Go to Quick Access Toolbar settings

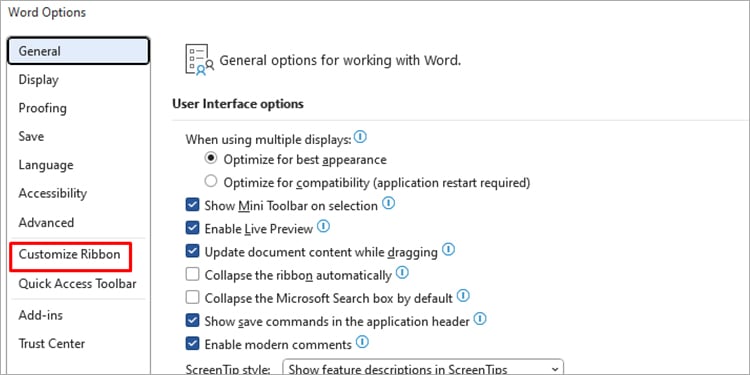click(x=77, y=284)
